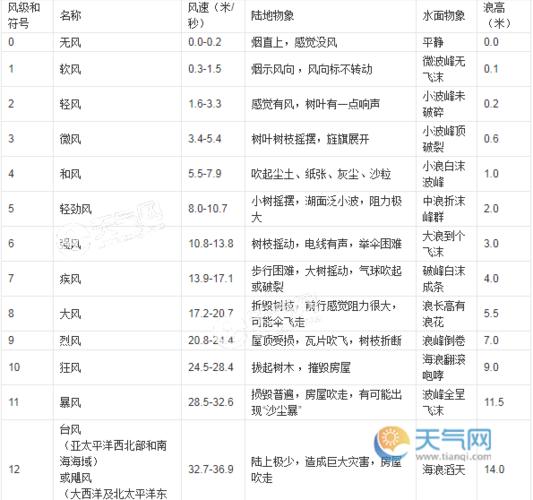Screen dimensions: 533x500
Task: Click the text "海浪翻滚咆哮"
Action: 444,367
